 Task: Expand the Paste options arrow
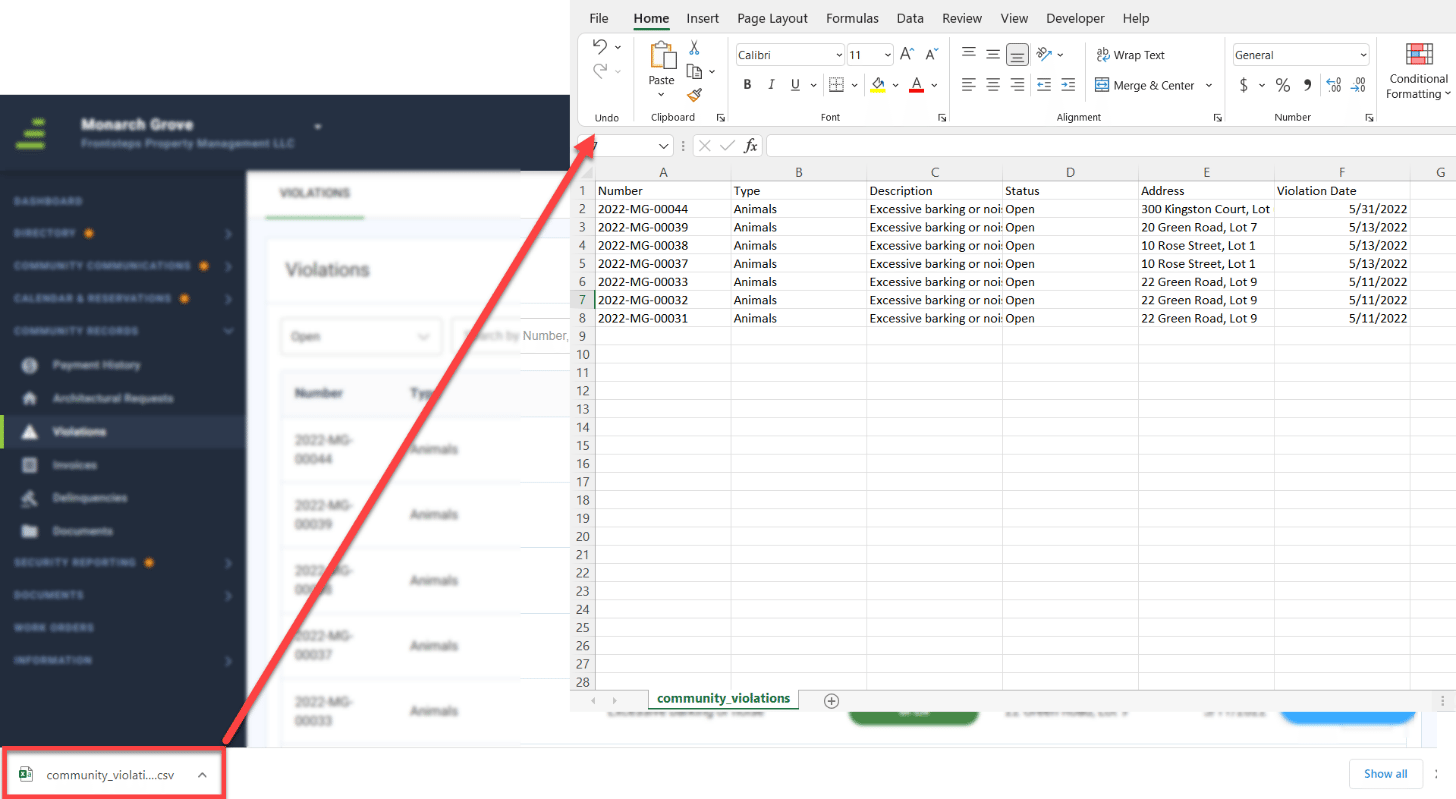pos(661,95)
